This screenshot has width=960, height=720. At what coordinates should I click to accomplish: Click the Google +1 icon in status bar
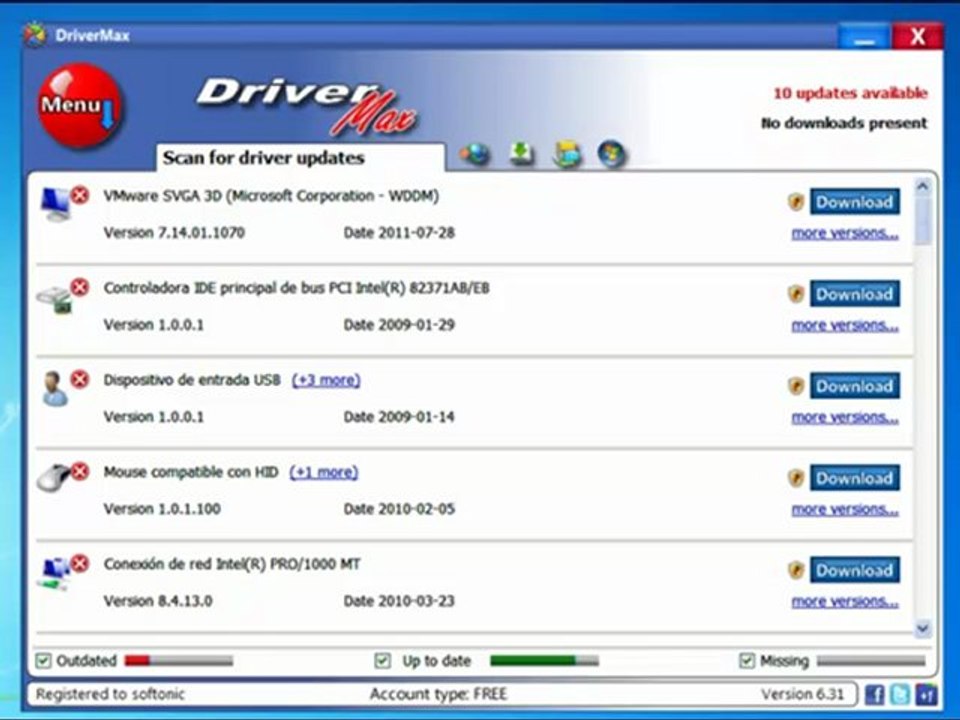pos(926,694)
